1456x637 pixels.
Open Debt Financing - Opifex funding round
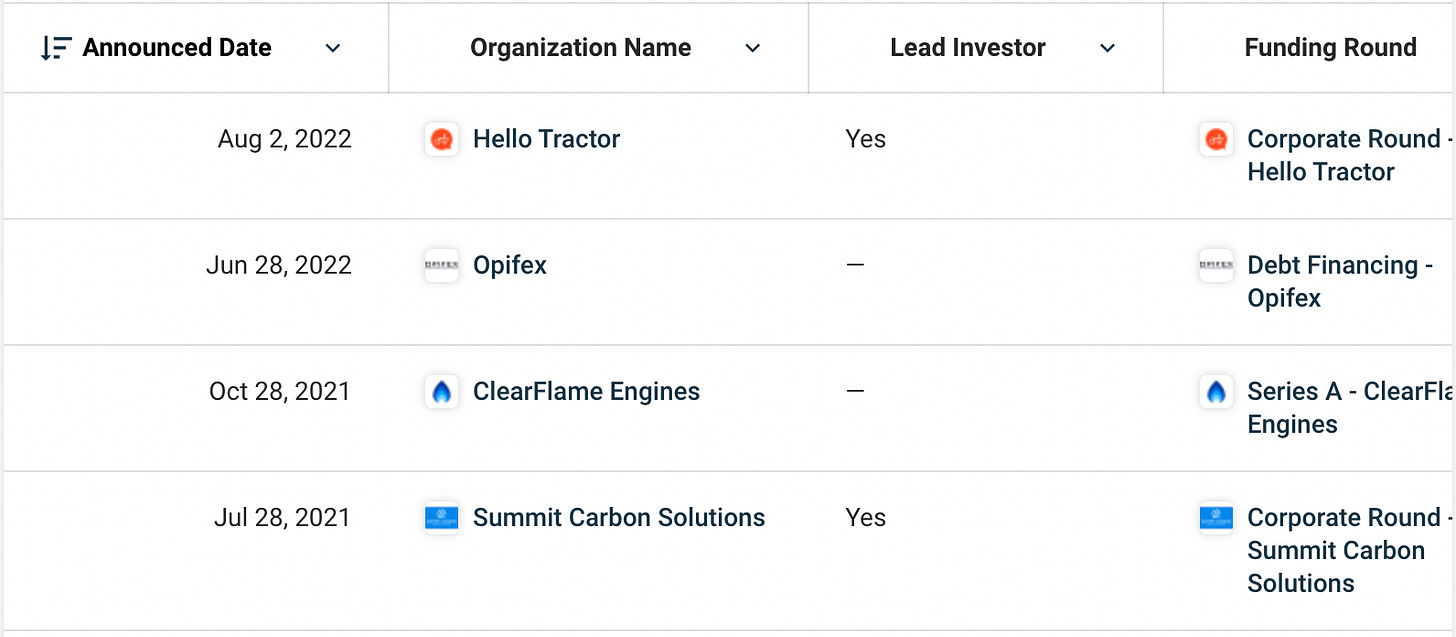[1340, 281]
